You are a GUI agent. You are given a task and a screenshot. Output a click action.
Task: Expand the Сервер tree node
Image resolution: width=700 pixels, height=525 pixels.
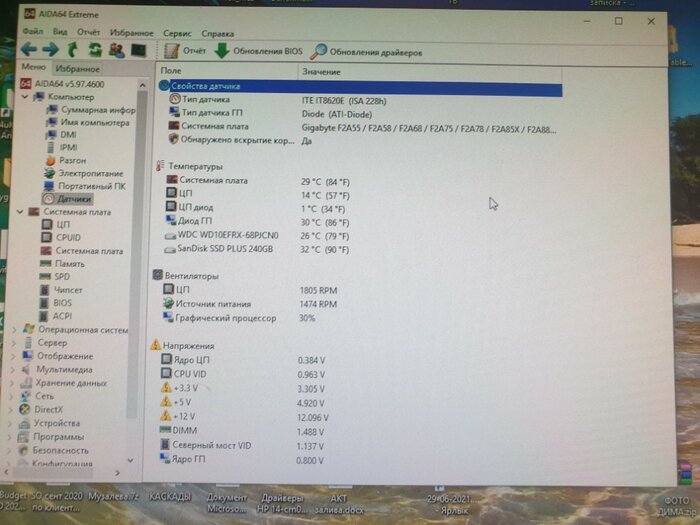point(14,343)
